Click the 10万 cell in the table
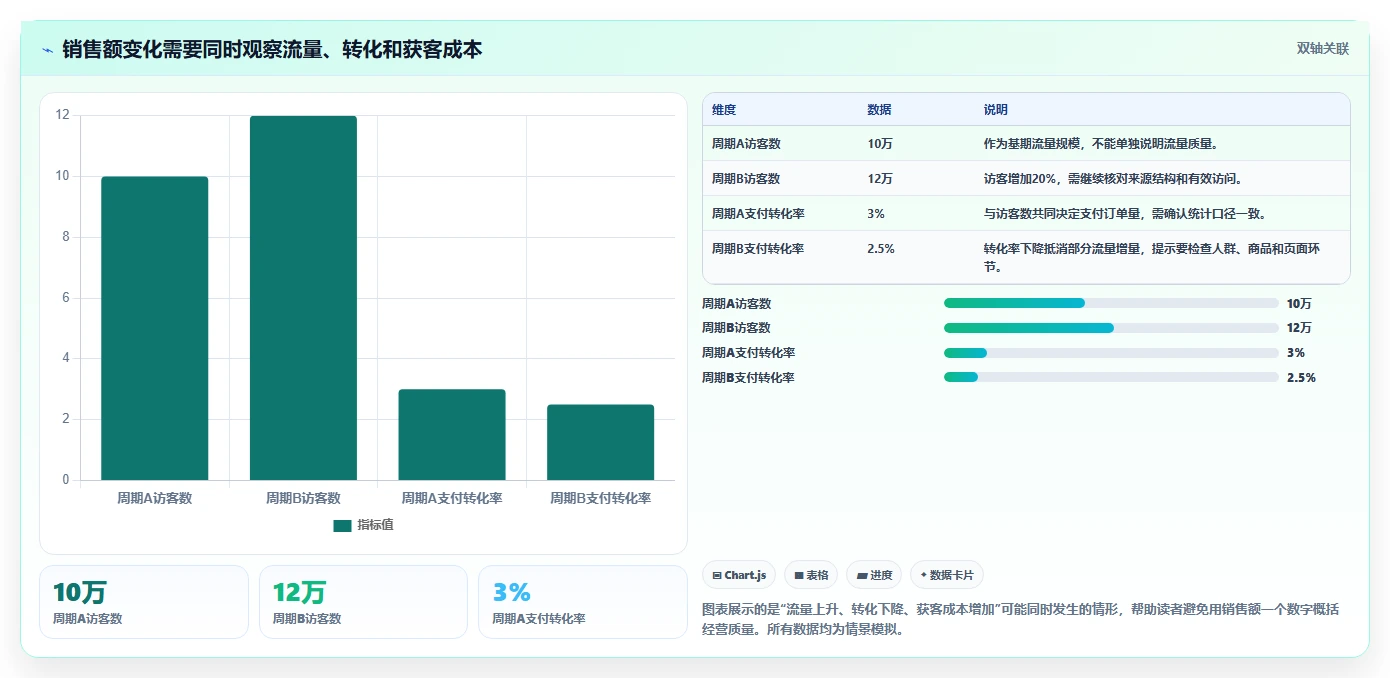Screen dimensions: 1390x678 (881, 144)
